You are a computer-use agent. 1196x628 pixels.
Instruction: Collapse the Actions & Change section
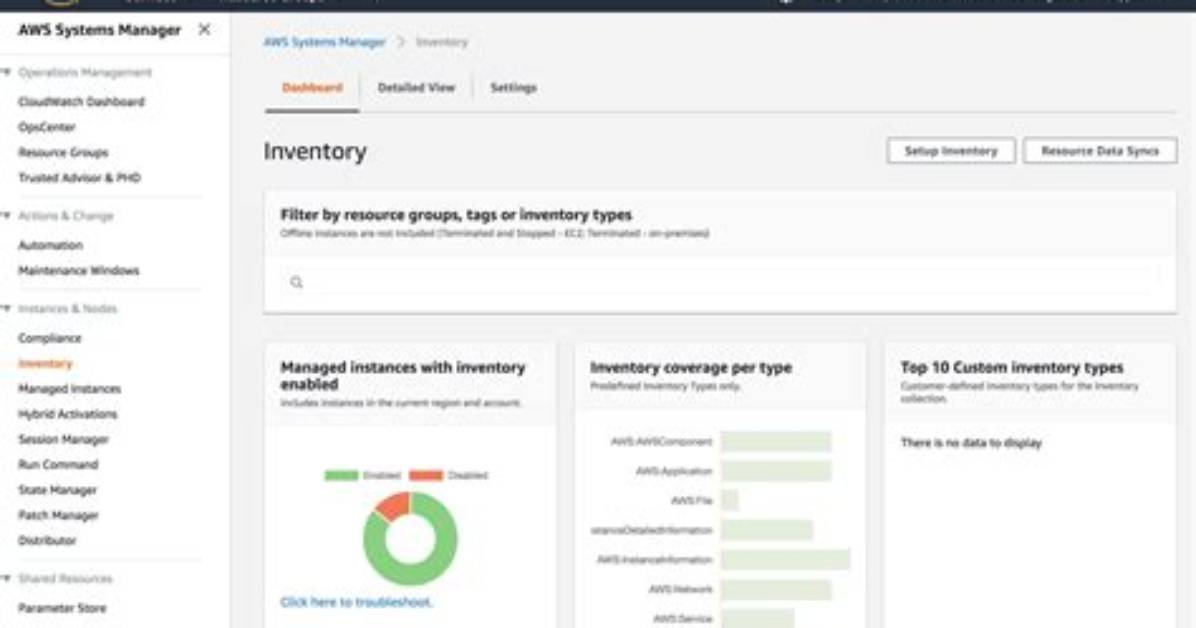pyautogui.click(x=6, y=216)
